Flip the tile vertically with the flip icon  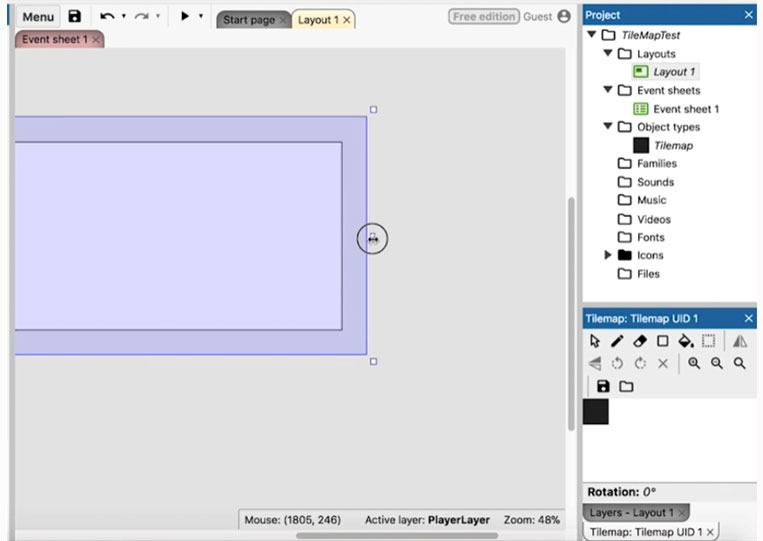[x=595, y=363]
